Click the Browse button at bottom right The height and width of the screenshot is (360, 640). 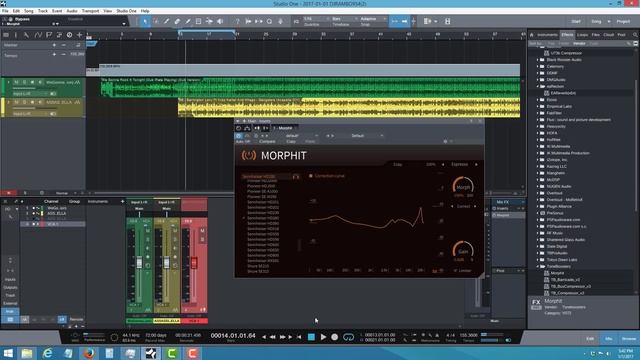629,338
